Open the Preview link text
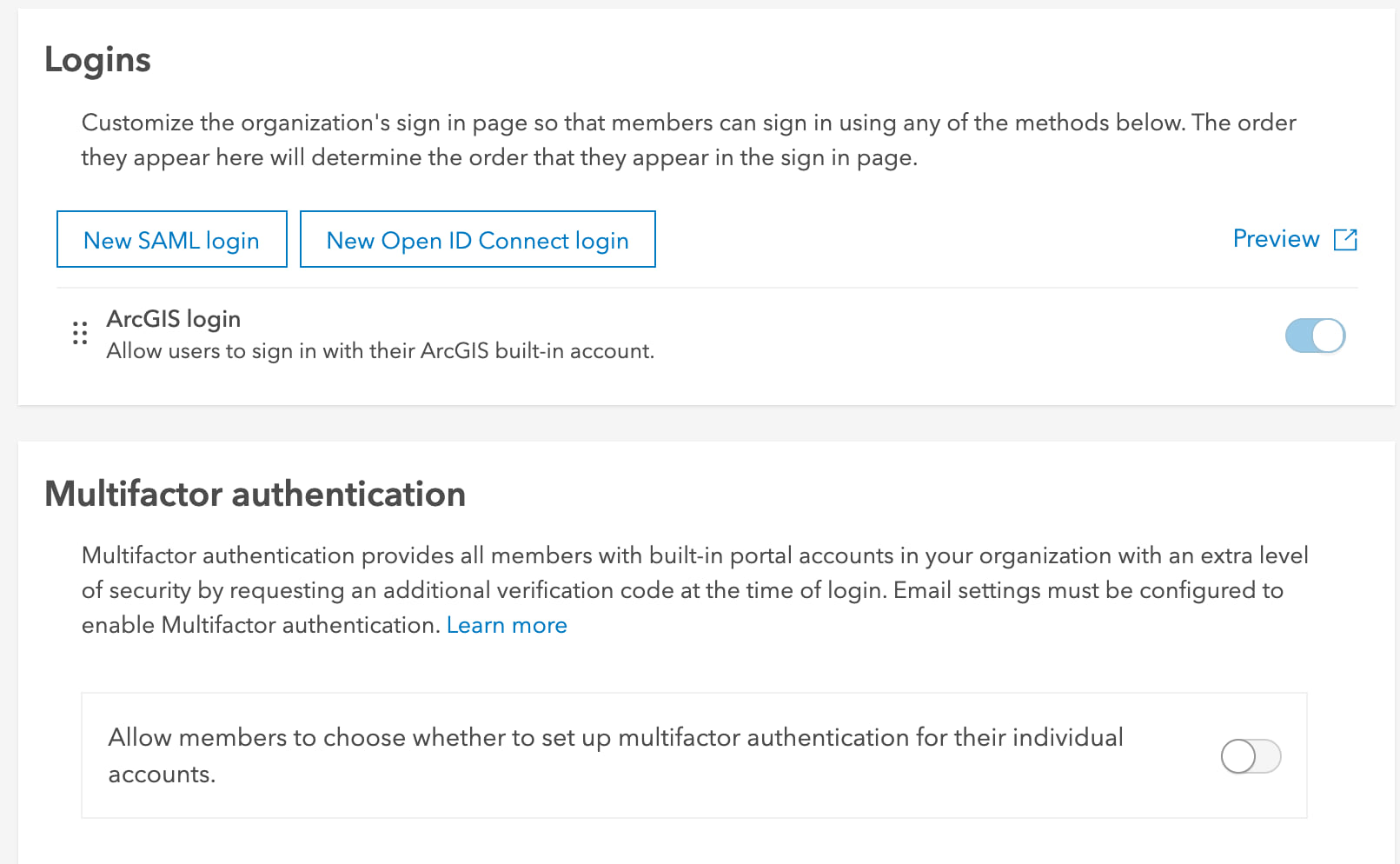Screen dimensions: 1400x864 [x=1276, y=239]
